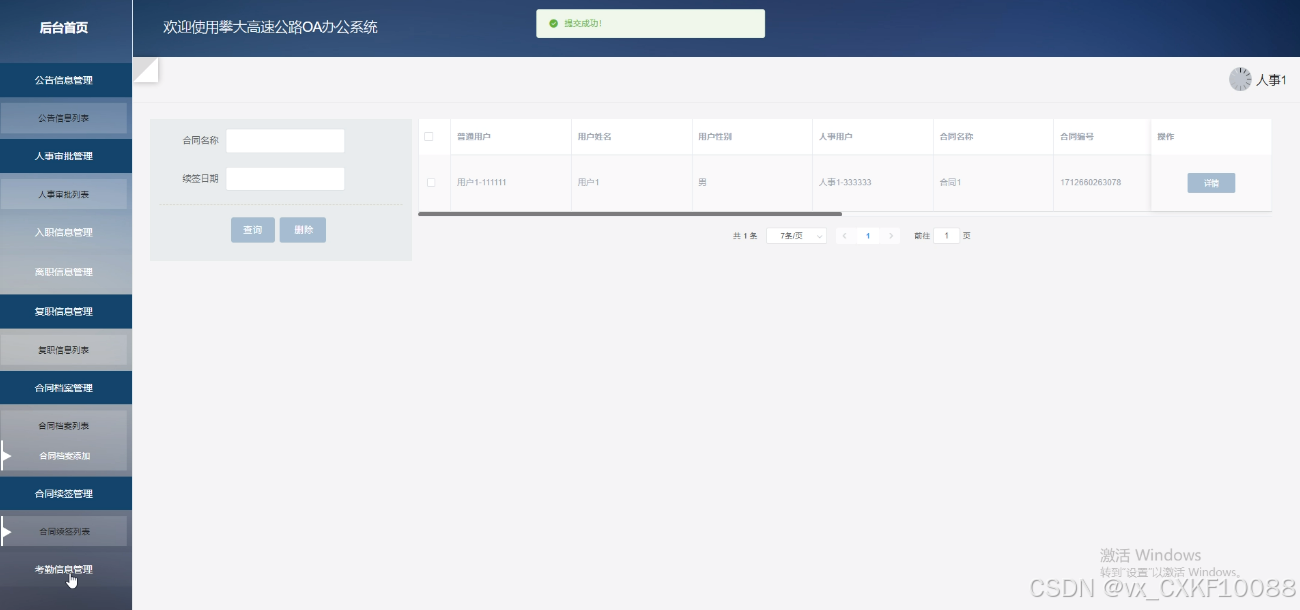Click the 查询 search button
This screenshot has width=1300, height=610.
point(253,230)
